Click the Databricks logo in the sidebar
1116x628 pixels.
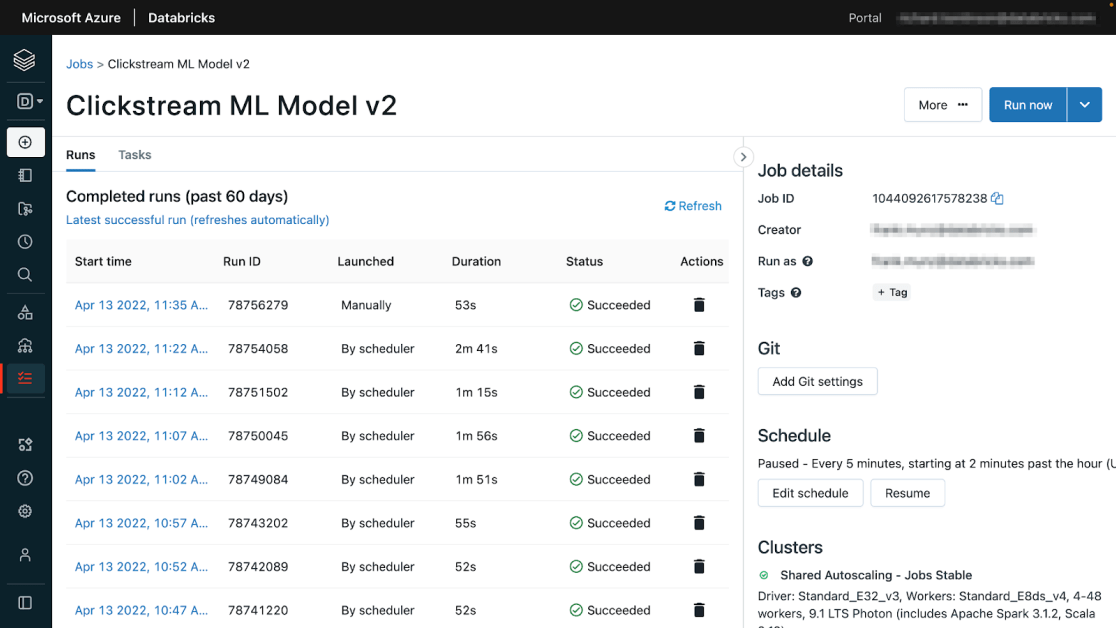(x=25, y=61)
